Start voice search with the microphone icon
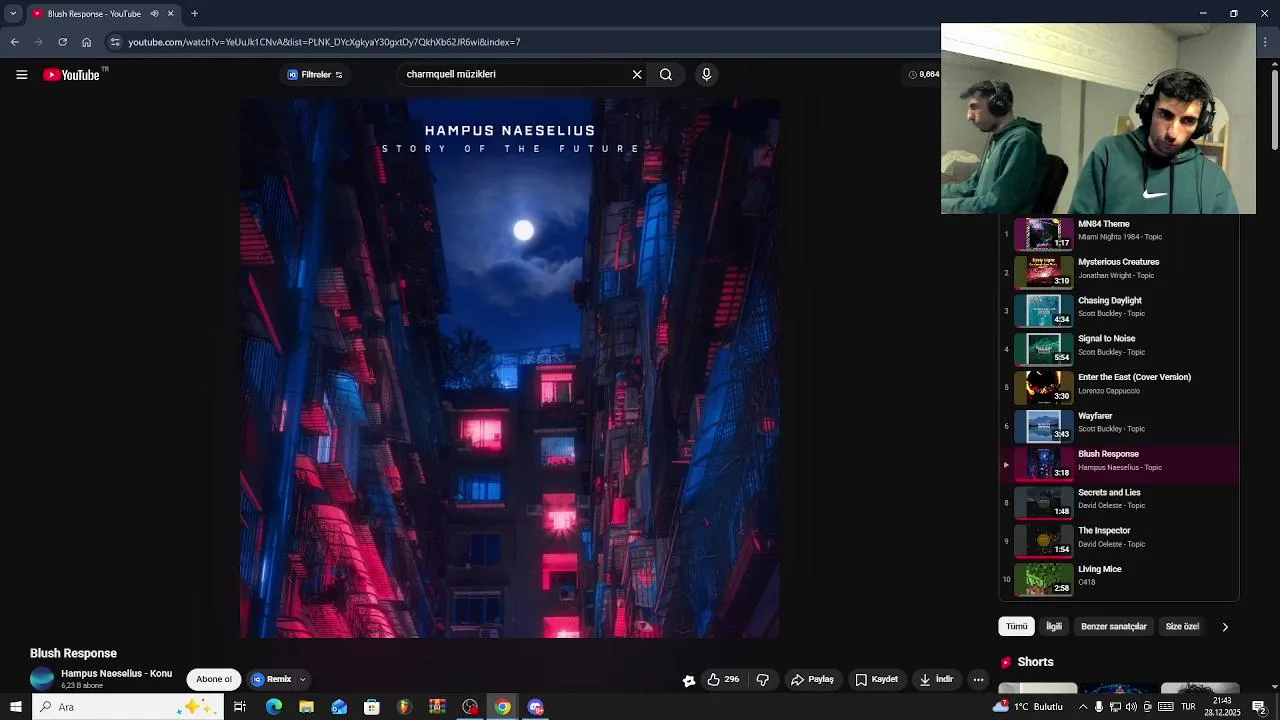 tap(706, 74)
